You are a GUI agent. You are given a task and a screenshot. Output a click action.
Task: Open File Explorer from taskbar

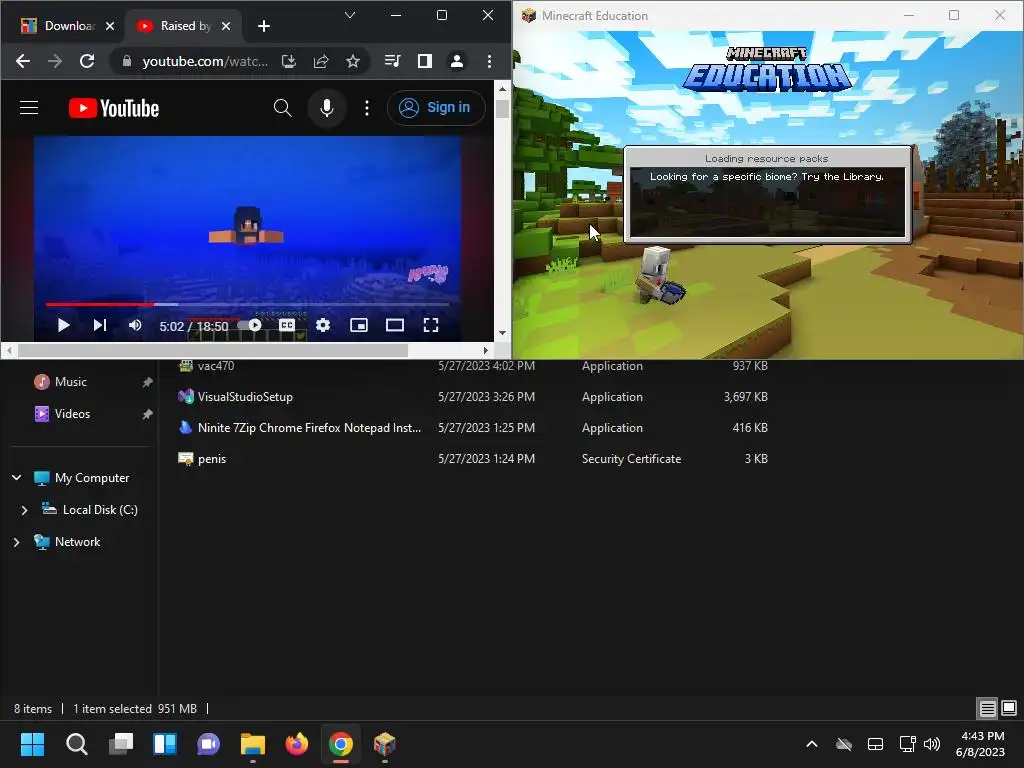pyautogui.click(x=253, y=744)
